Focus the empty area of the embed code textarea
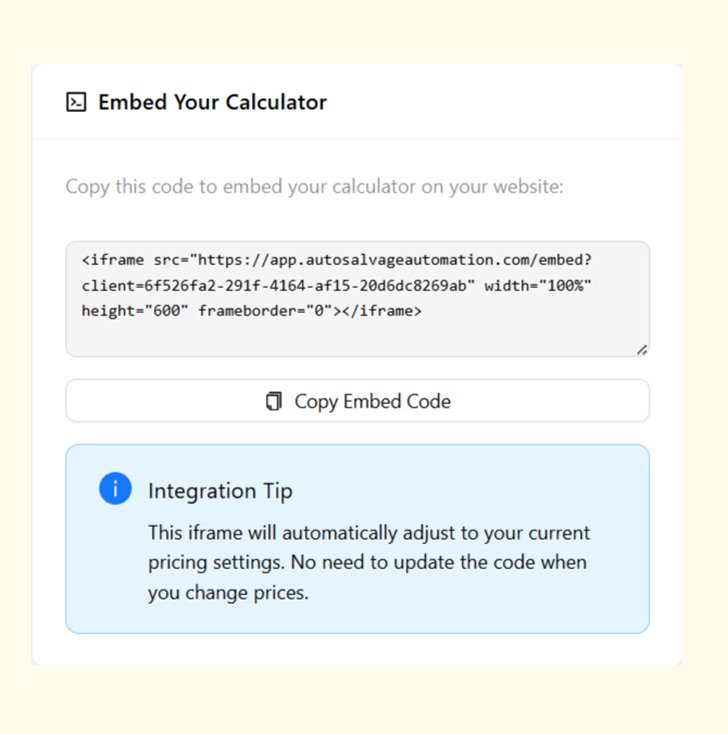728x734 pixels. coord(357,337)
